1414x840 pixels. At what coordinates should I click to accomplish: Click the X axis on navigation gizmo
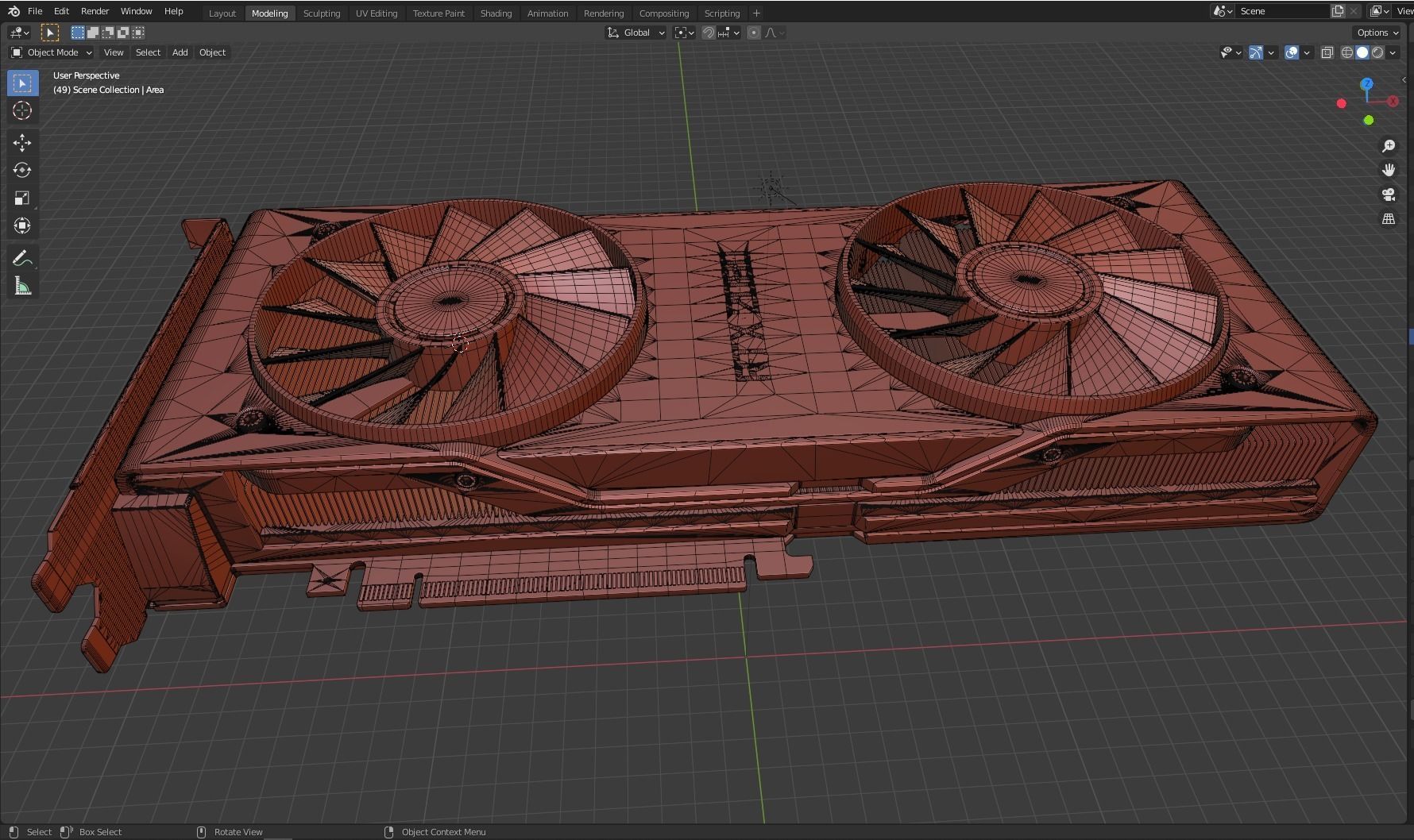coord(1393,101)
